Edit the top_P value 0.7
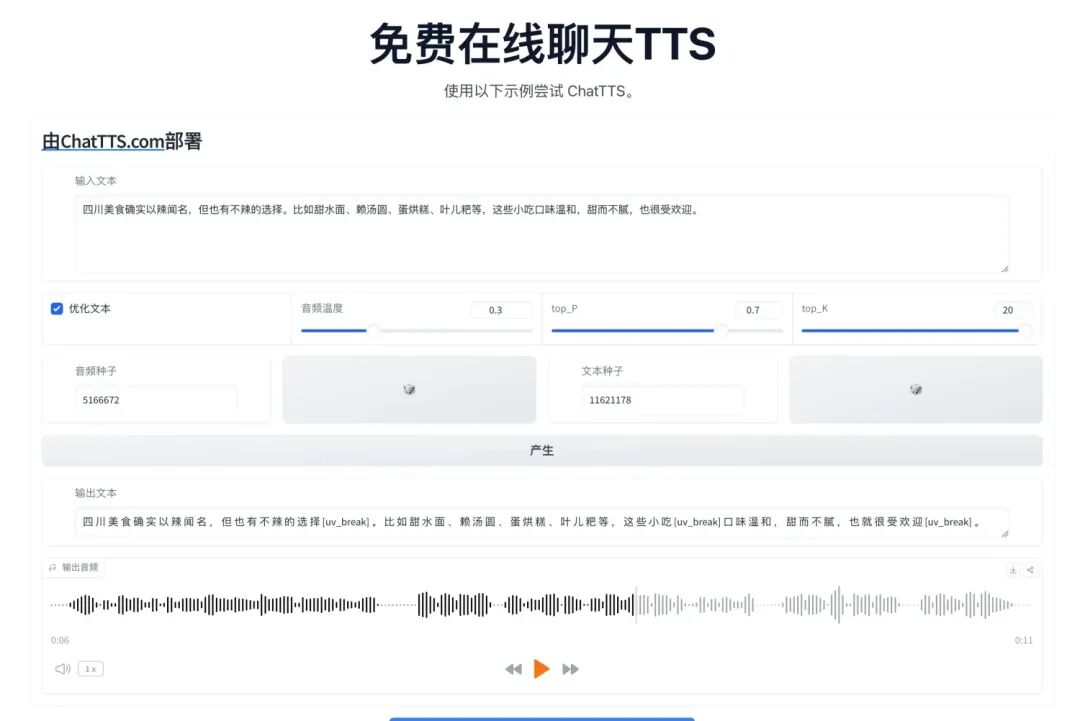This screenshot has width=1080, height=721. [758, 310]
